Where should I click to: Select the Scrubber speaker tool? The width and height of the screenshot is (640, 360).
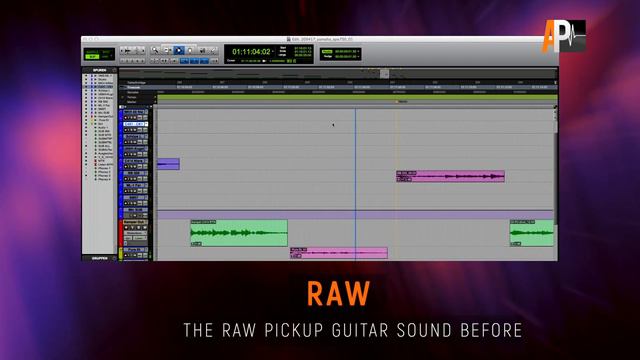[x=202, y=51]
